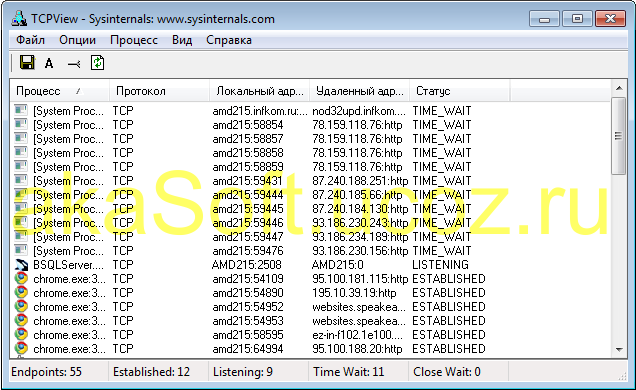The image size is (636, 390).
Task: Click local address amd215:58857
Action: pyautogui.click(x=248, y=139)
